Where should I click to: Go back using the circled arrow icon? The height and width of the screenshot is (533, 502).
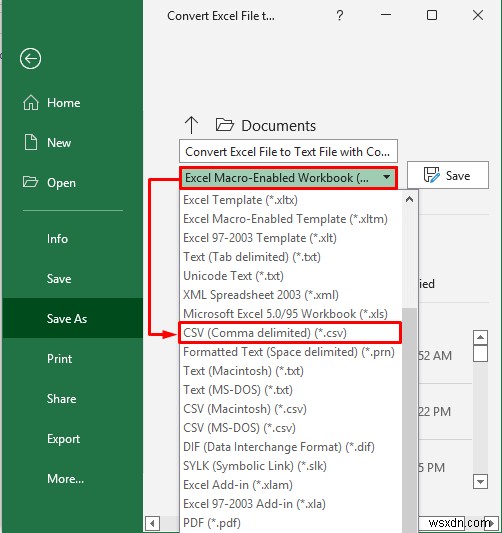30,58
